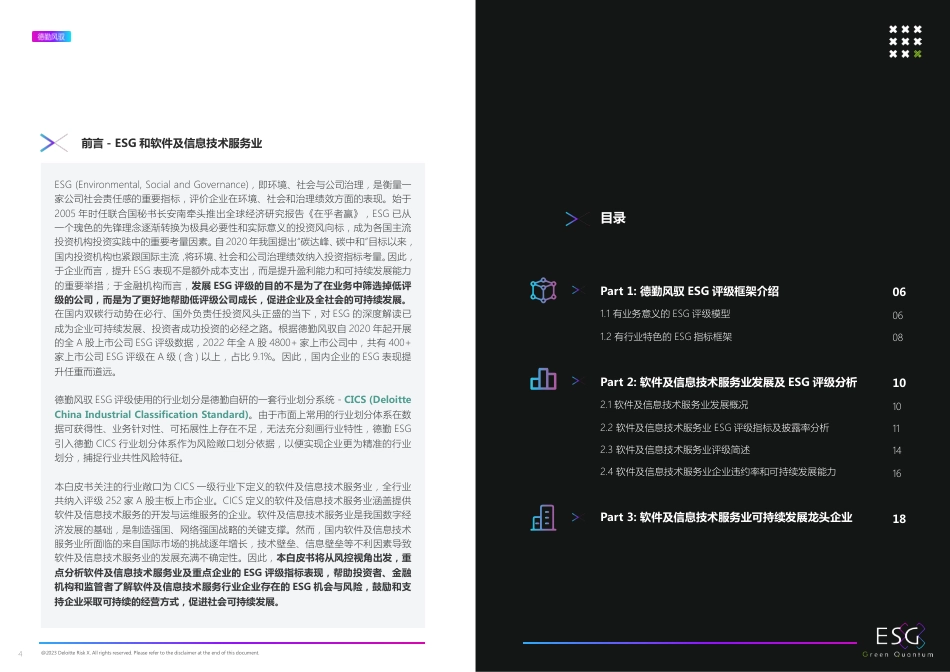
Task: Click page number 06 for Part 1
Action: coord(899,292)
